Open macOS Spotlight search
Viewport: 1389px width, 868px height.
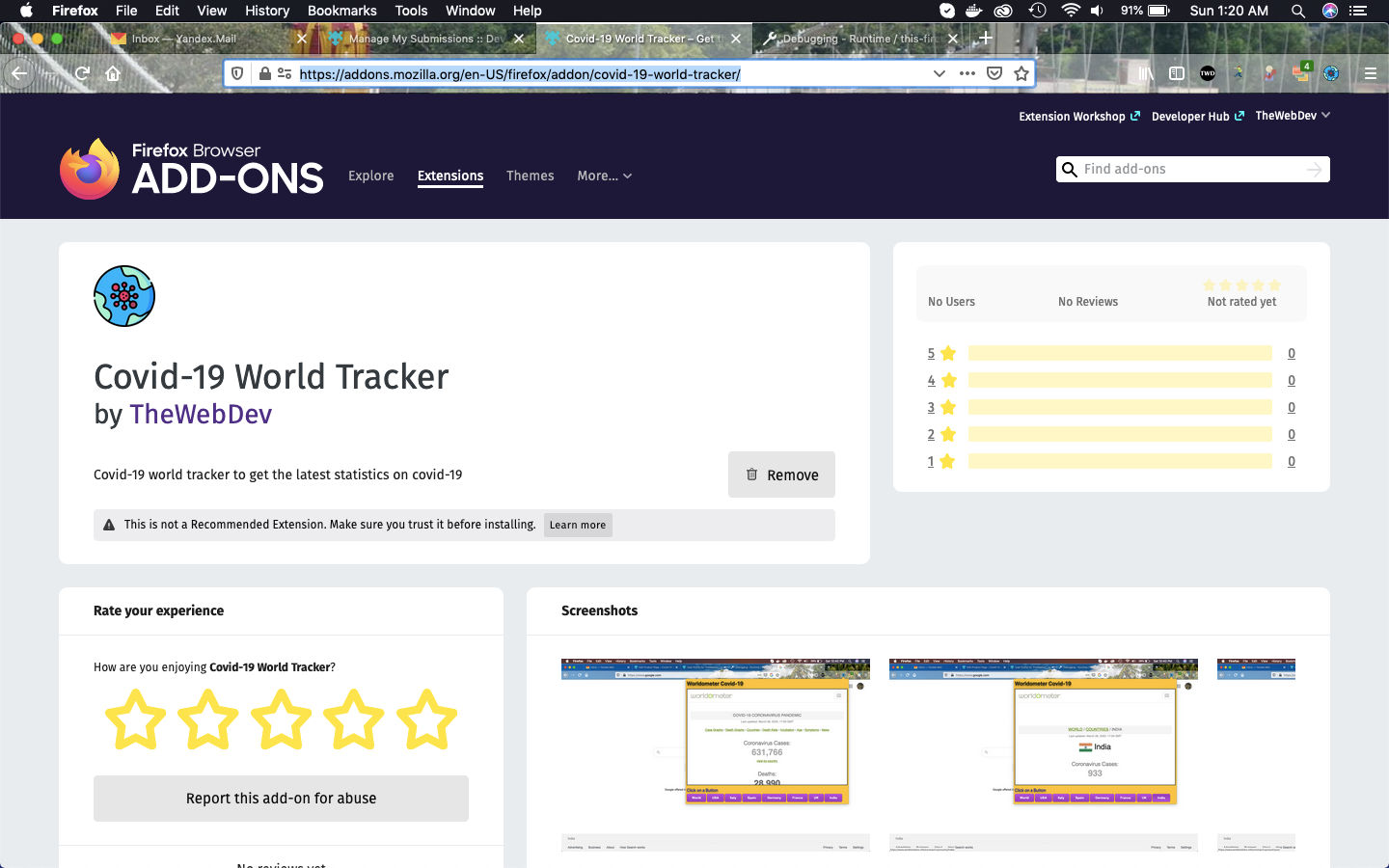[1298, 11]
